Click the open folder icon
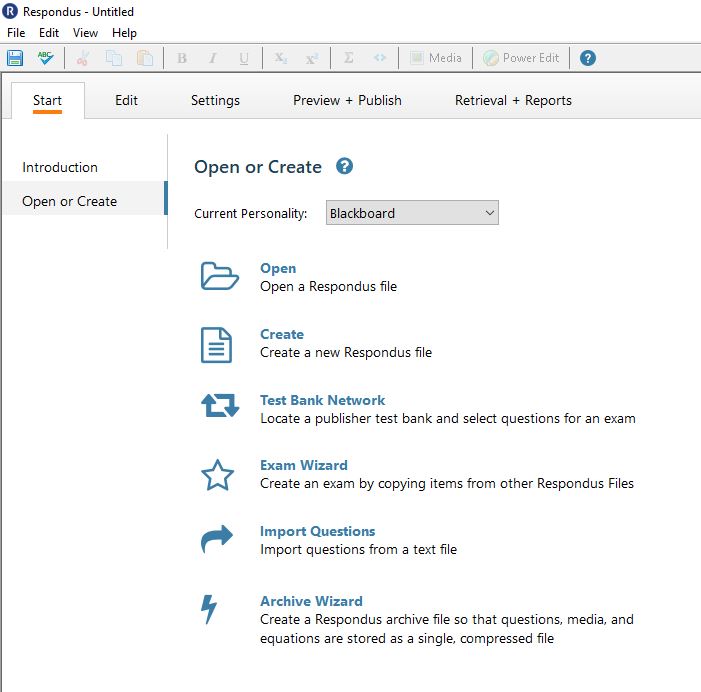Screen dimensions: 701x692 point(219,276)
